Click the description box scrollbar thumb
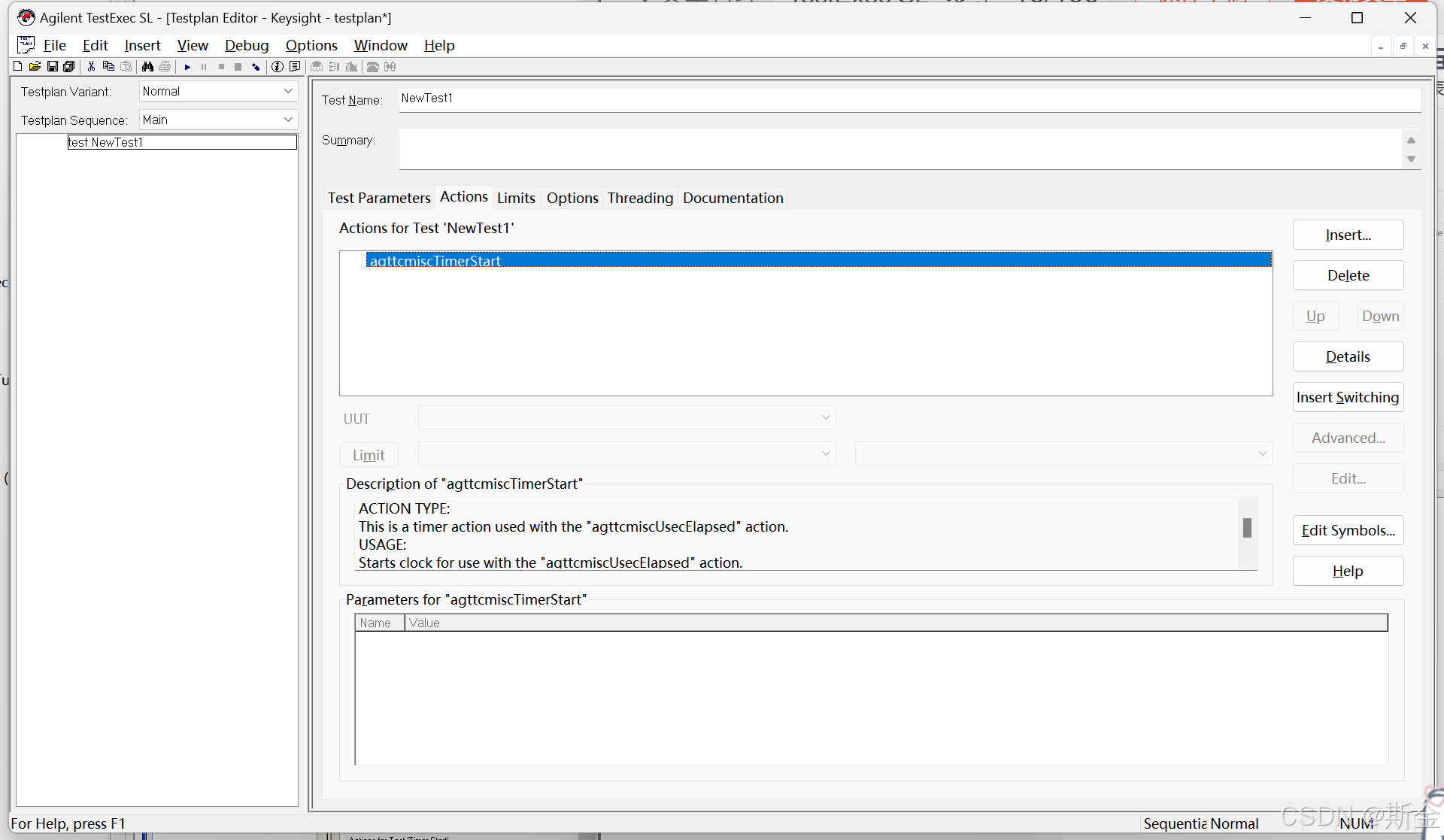 click(1247, 528)
